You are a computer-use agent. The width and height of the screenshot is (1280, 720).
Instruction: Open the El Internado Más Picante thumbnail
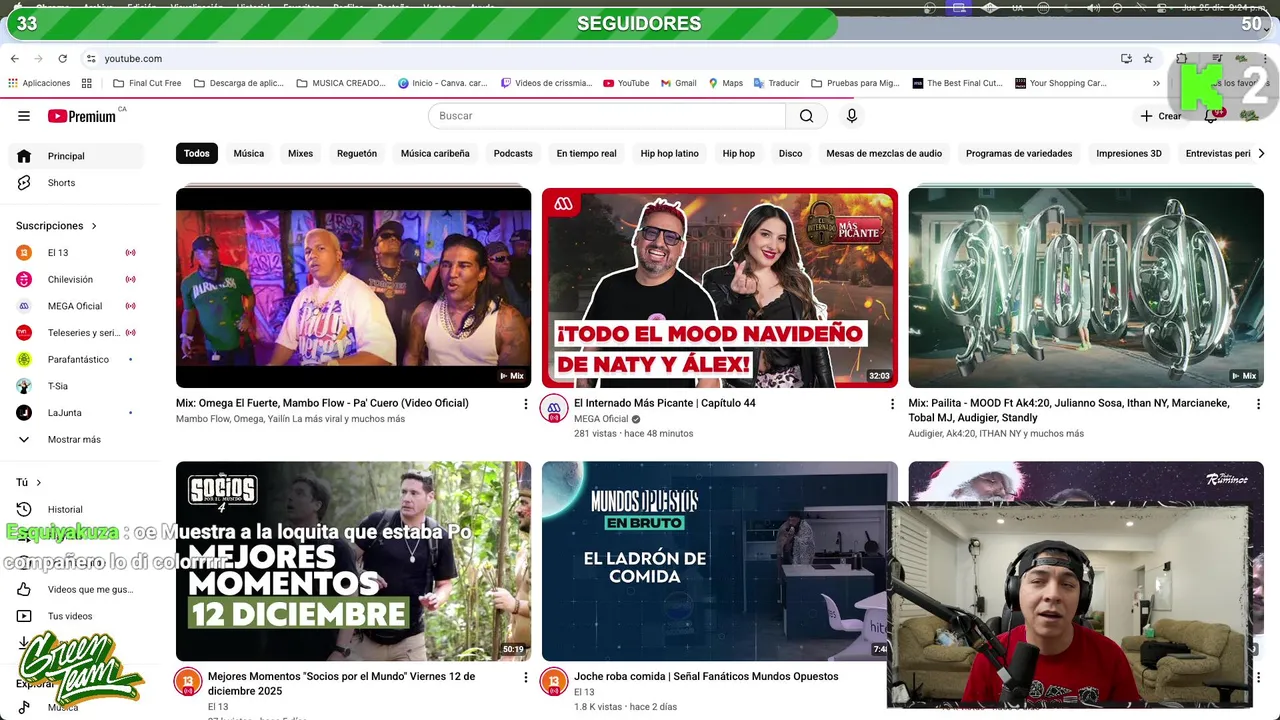(720, 288)
